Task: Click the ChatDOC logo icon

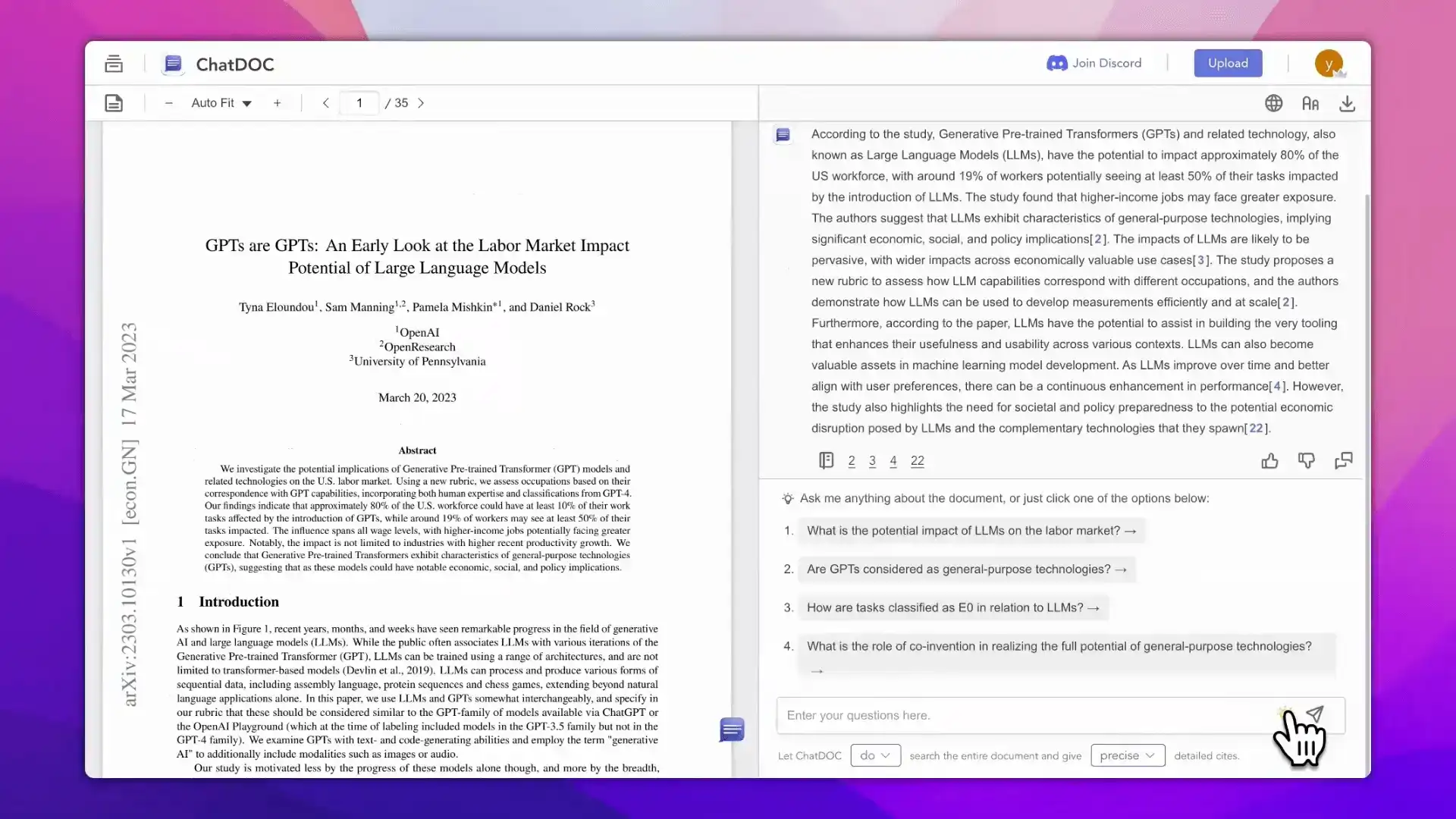Action: tap(173, 64)
